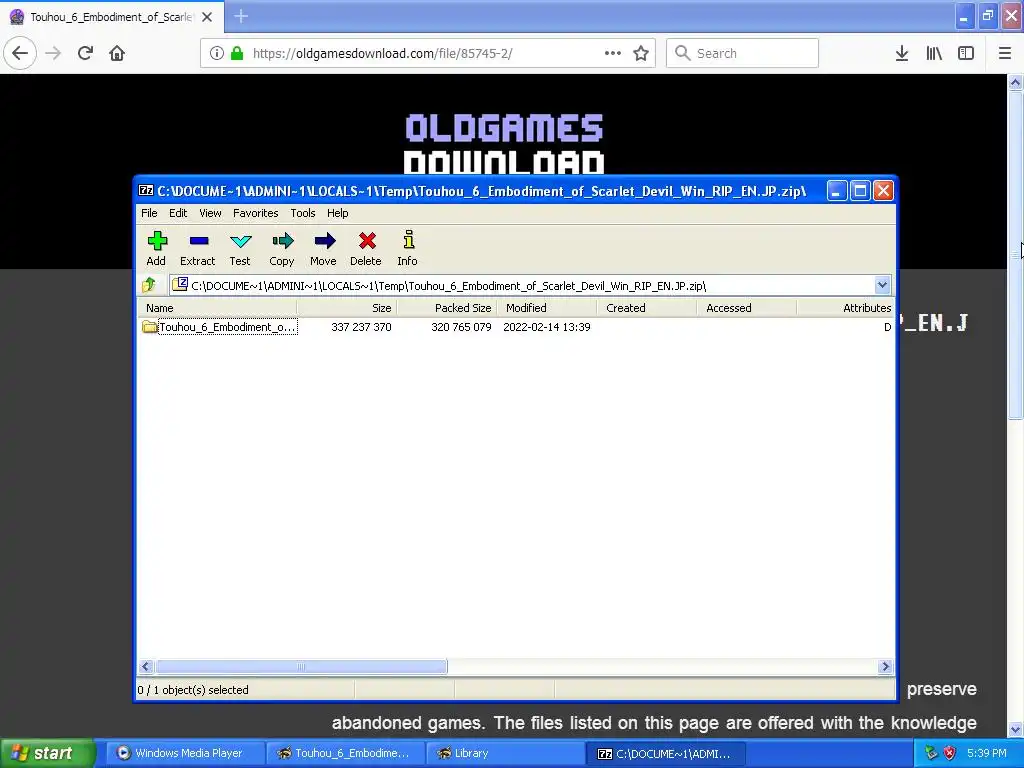
Task: Open the Tools menu in 7-Zip
Action: pyautogui.click(x=303, y=213)
